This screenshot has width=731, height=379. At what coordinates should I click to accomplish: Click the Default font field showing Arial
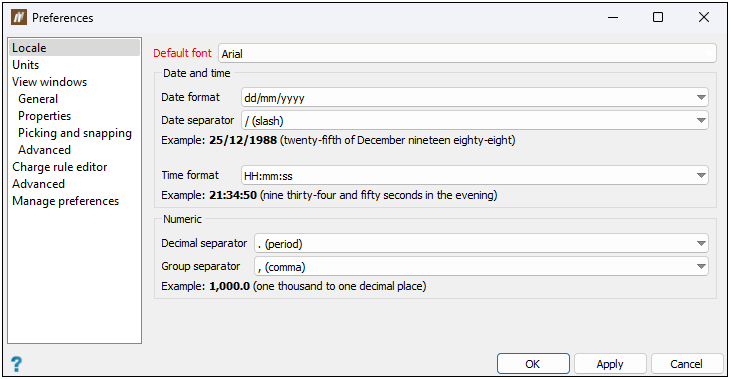click(x=467, y=54)
